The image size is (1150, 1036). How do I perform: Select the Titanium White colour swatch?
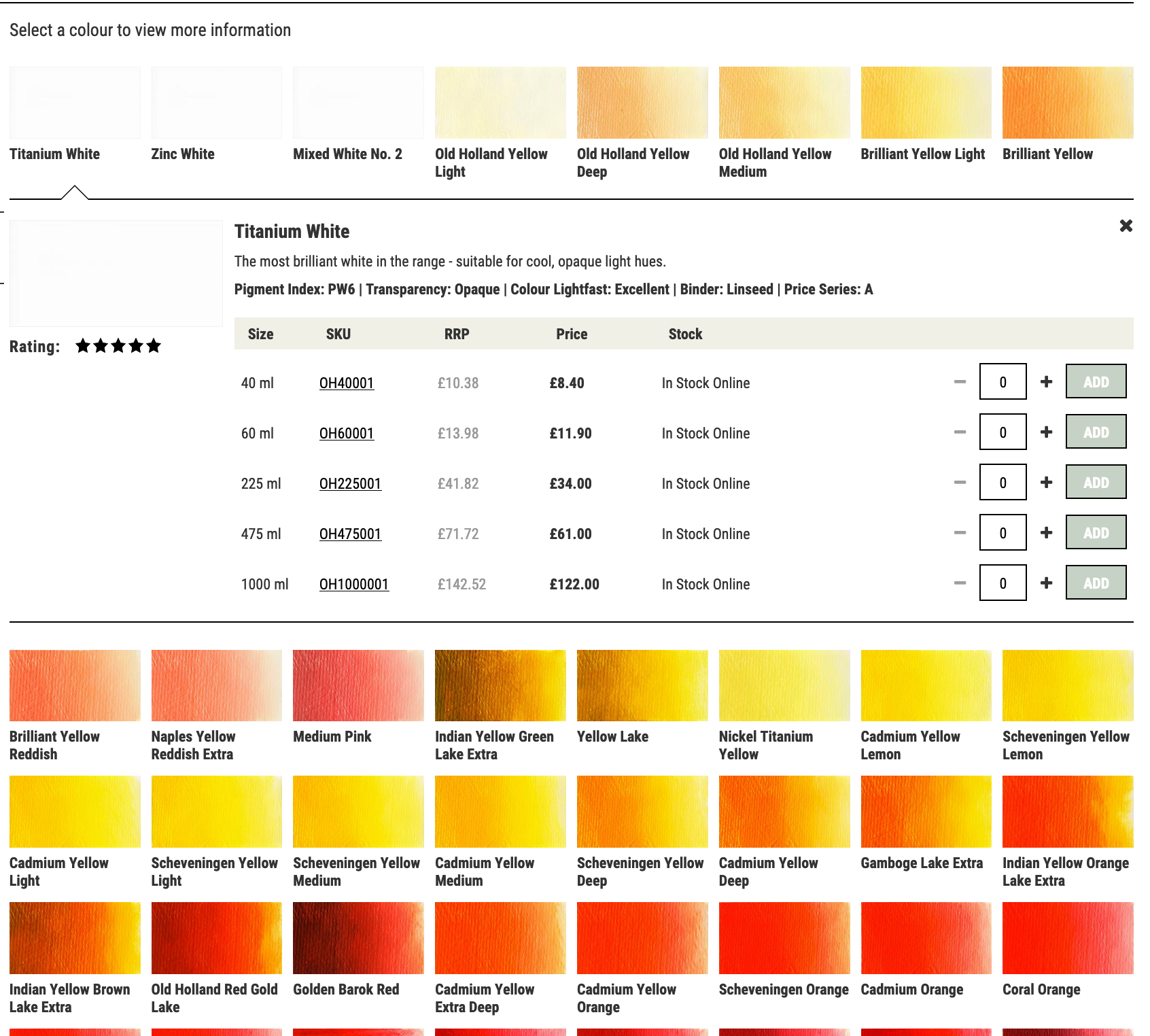click(x=75, y=103)
